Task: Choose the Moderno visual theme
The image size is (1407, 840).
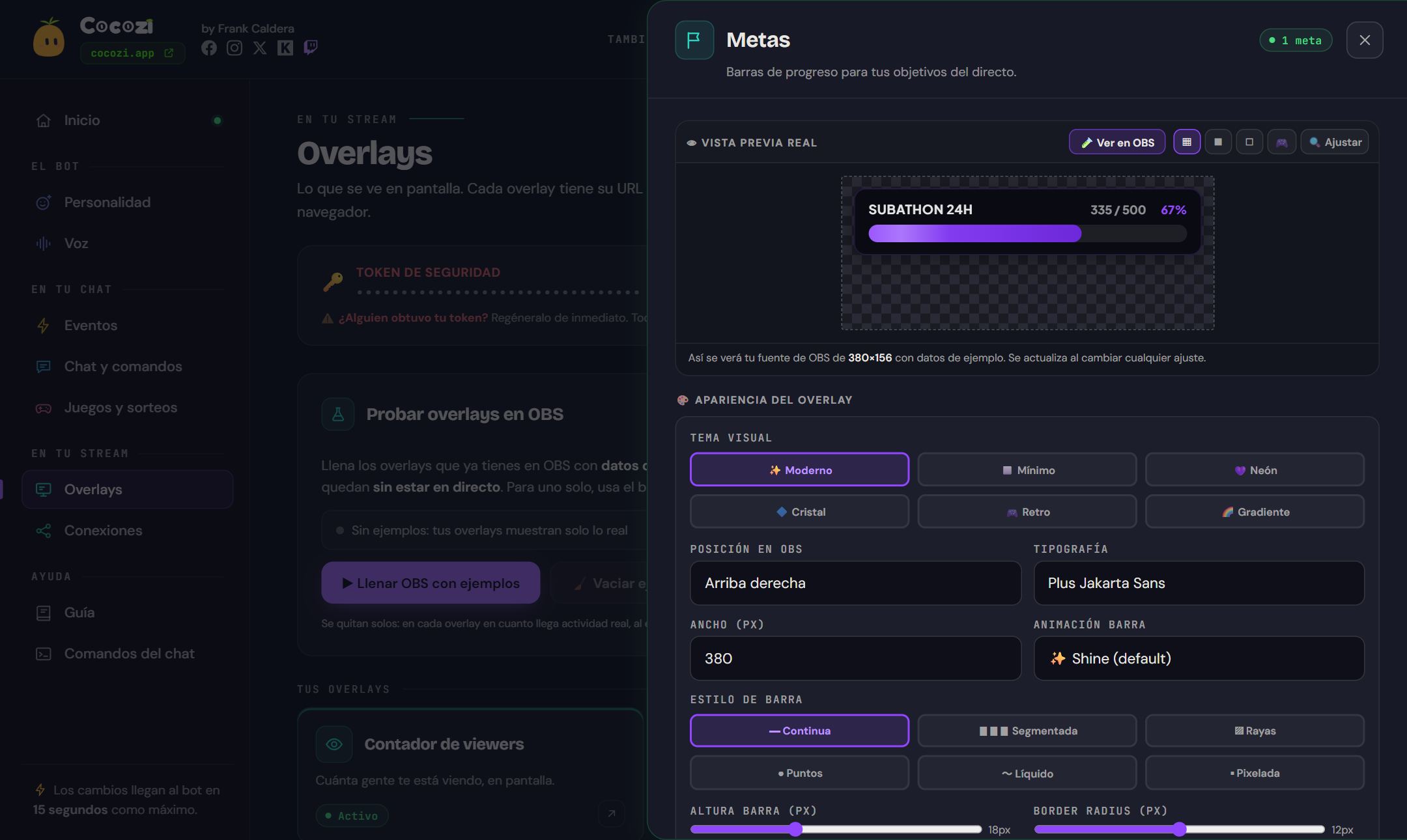Action: click(799, 469)
